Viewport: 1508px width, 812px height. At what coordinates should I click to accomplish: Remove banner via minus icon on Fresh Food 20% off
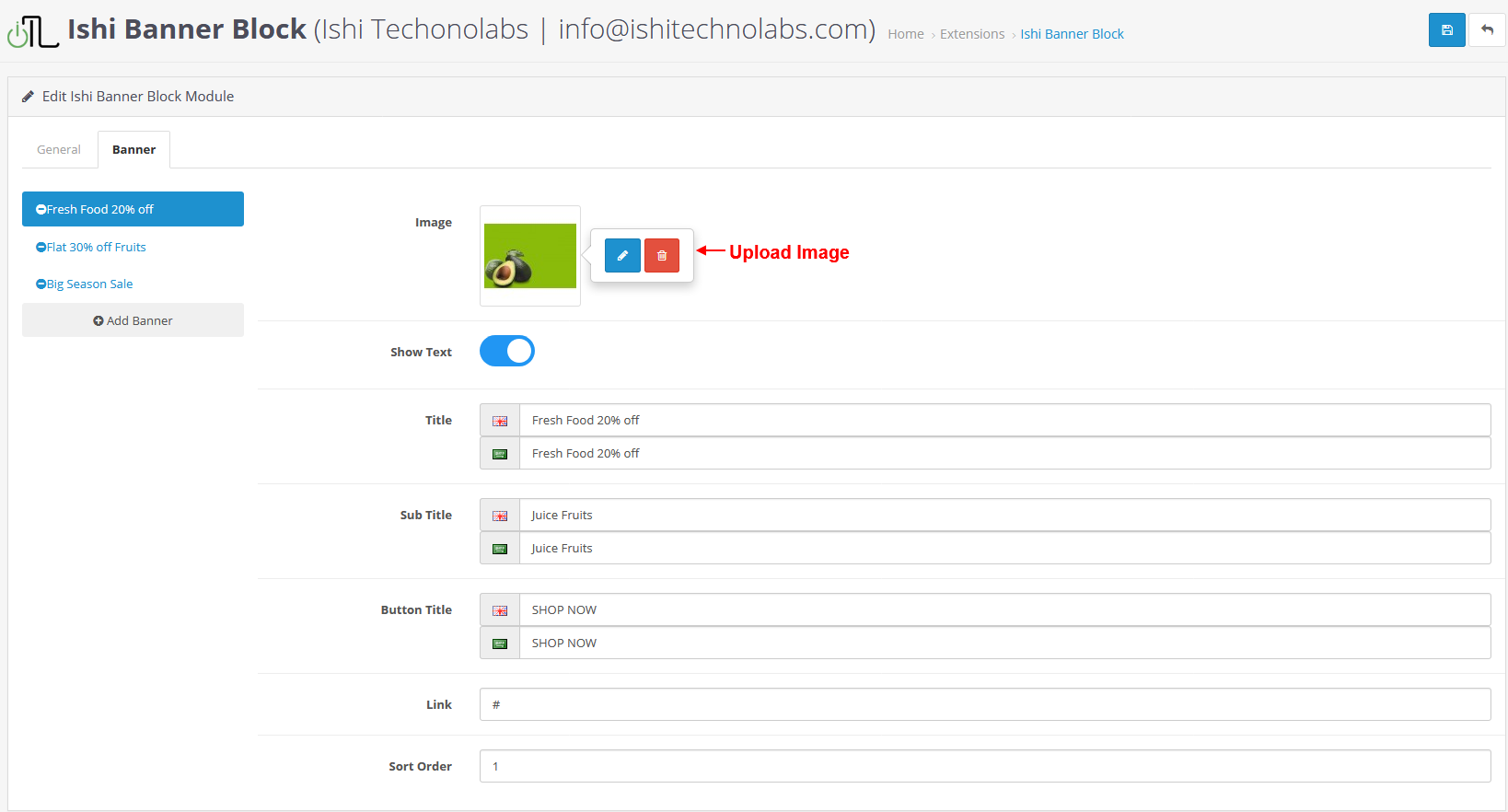click(x=41, y=210)
